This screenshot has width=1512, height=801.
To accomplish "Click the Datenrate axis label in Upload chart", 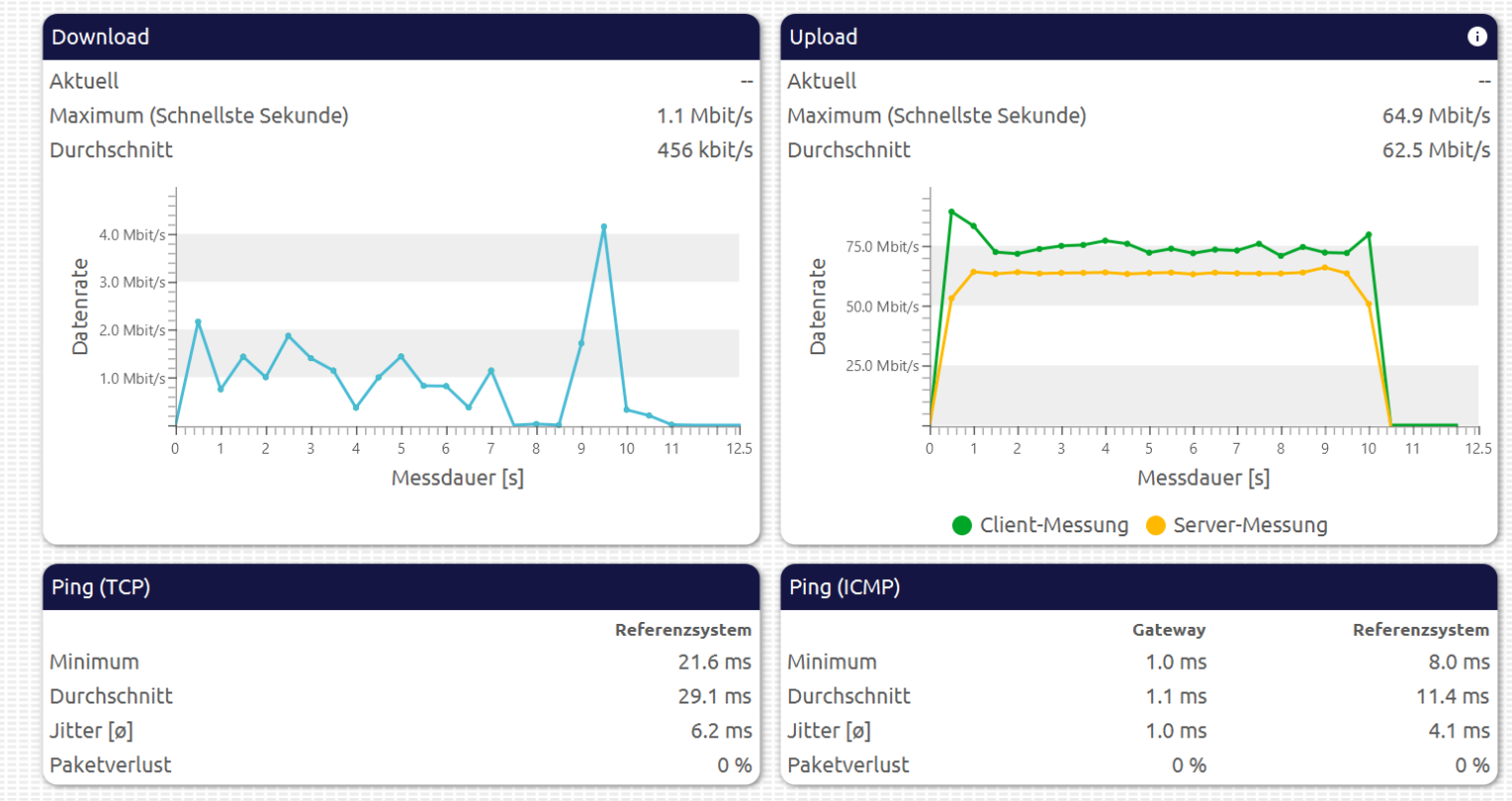I will click(819, 306).
